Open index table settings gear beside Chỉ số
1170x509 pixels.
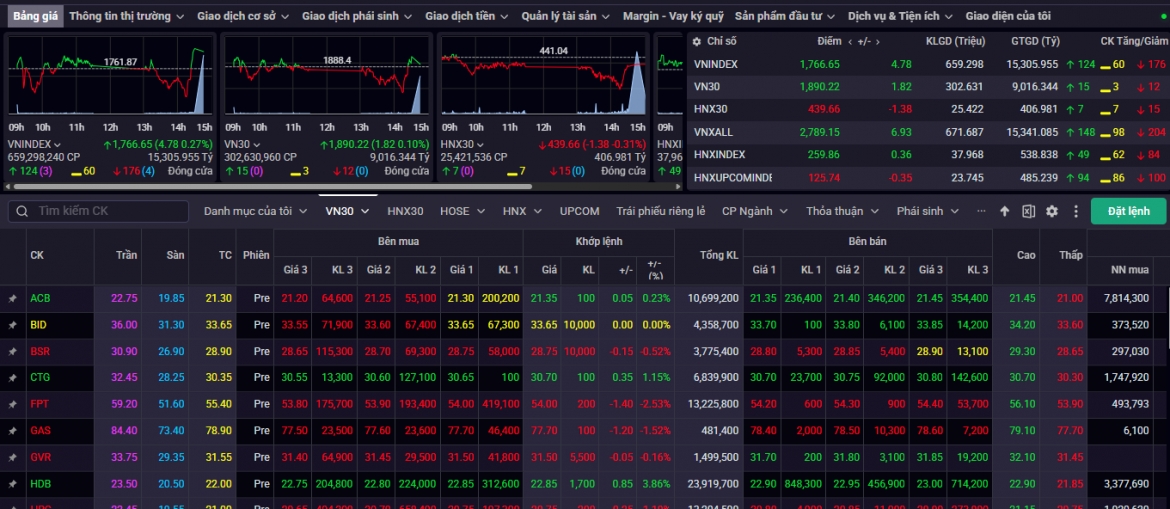697,42
